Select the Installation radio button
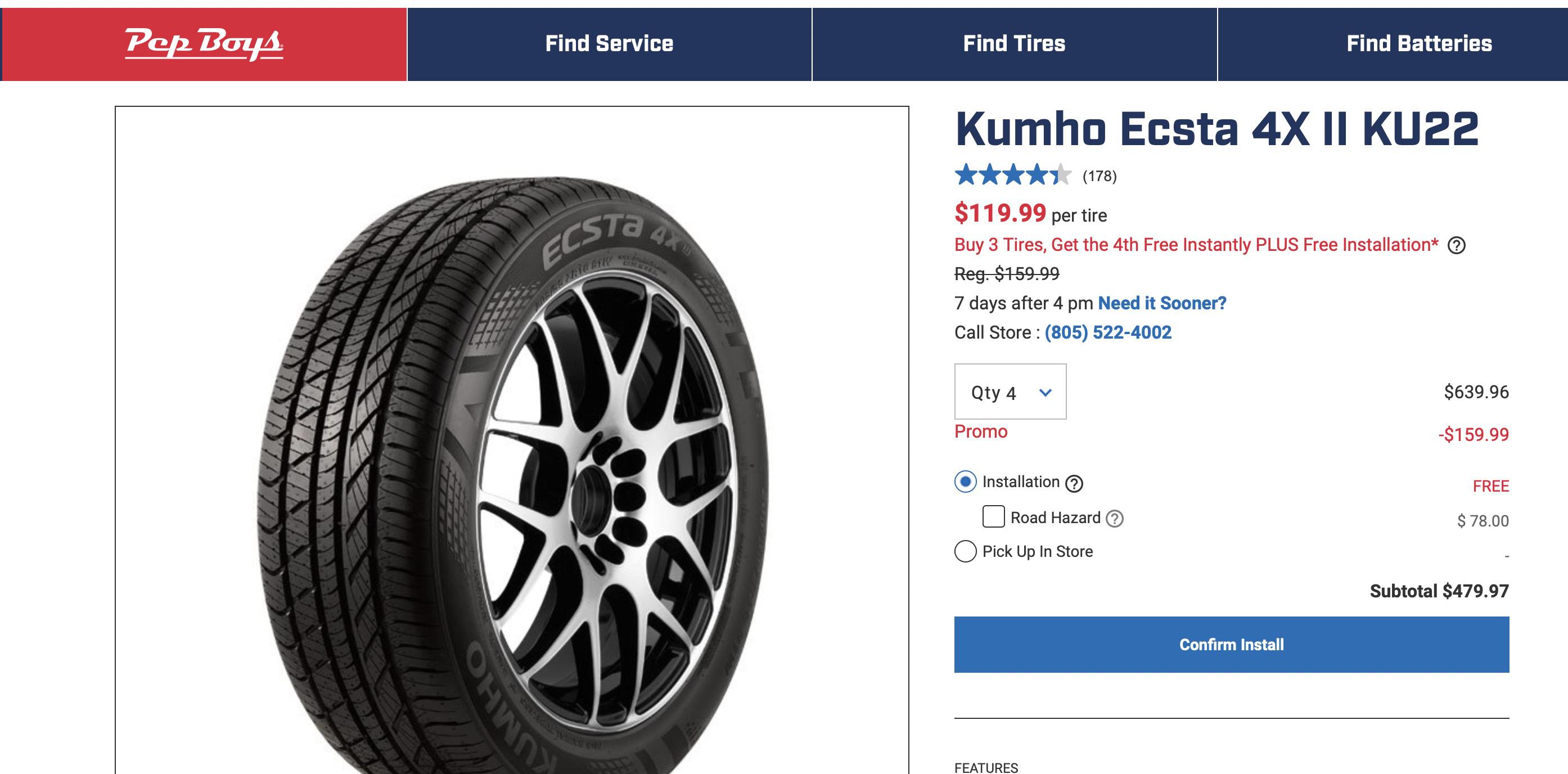This screenshot has height=774, width=1568. tap(966, 481)
